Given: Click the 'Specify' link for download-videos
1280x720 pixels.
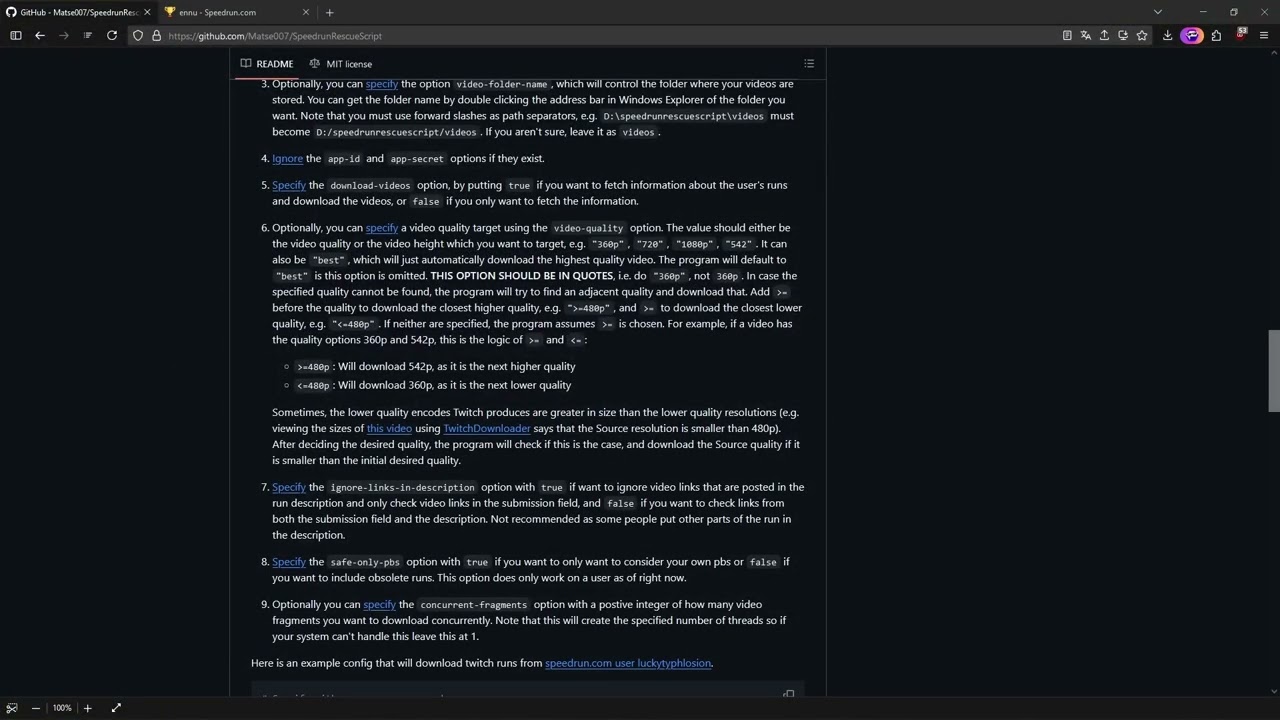Looking at the screenshot, I should click(289, 185).
